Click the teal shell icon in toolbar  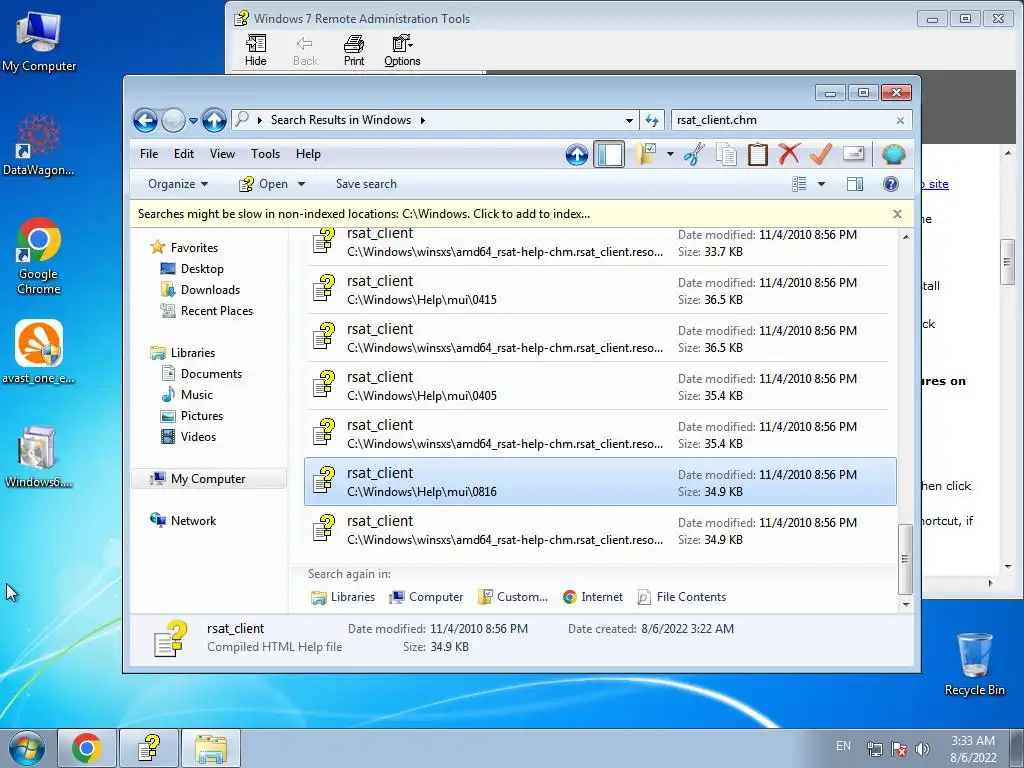[x=893, y=155]
